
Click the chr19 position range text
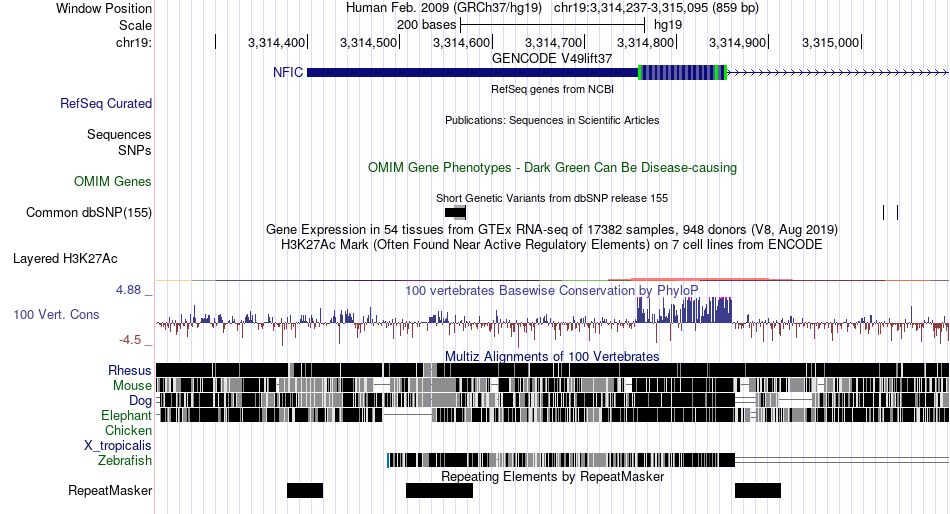(656, 8)
